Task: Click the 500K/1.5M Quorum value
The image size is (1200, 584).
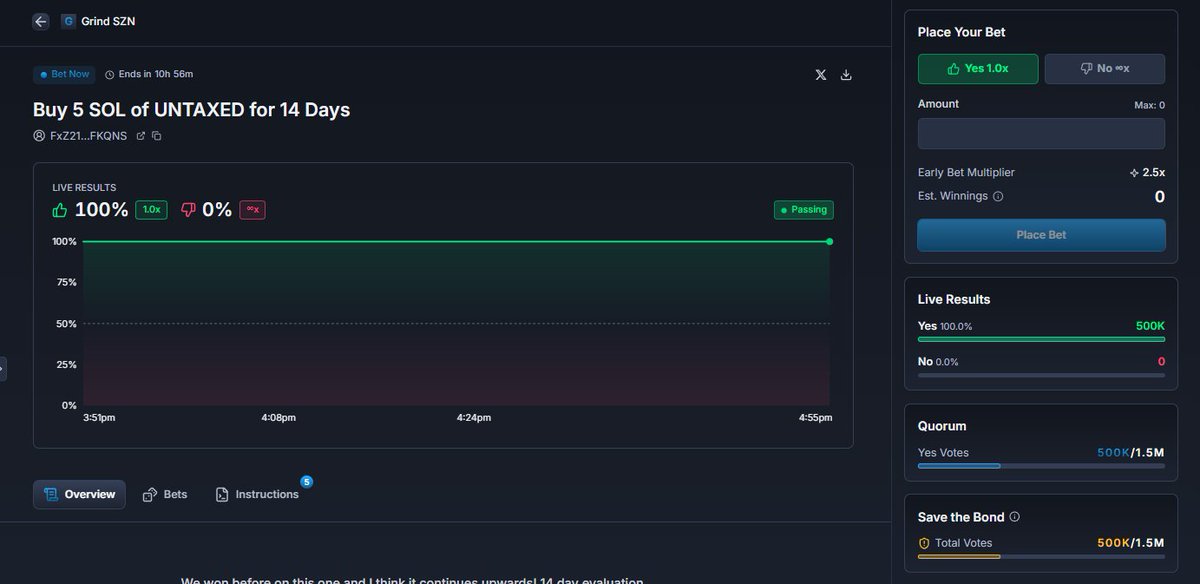Action: pyautogui.click(x=1131, y=453)
